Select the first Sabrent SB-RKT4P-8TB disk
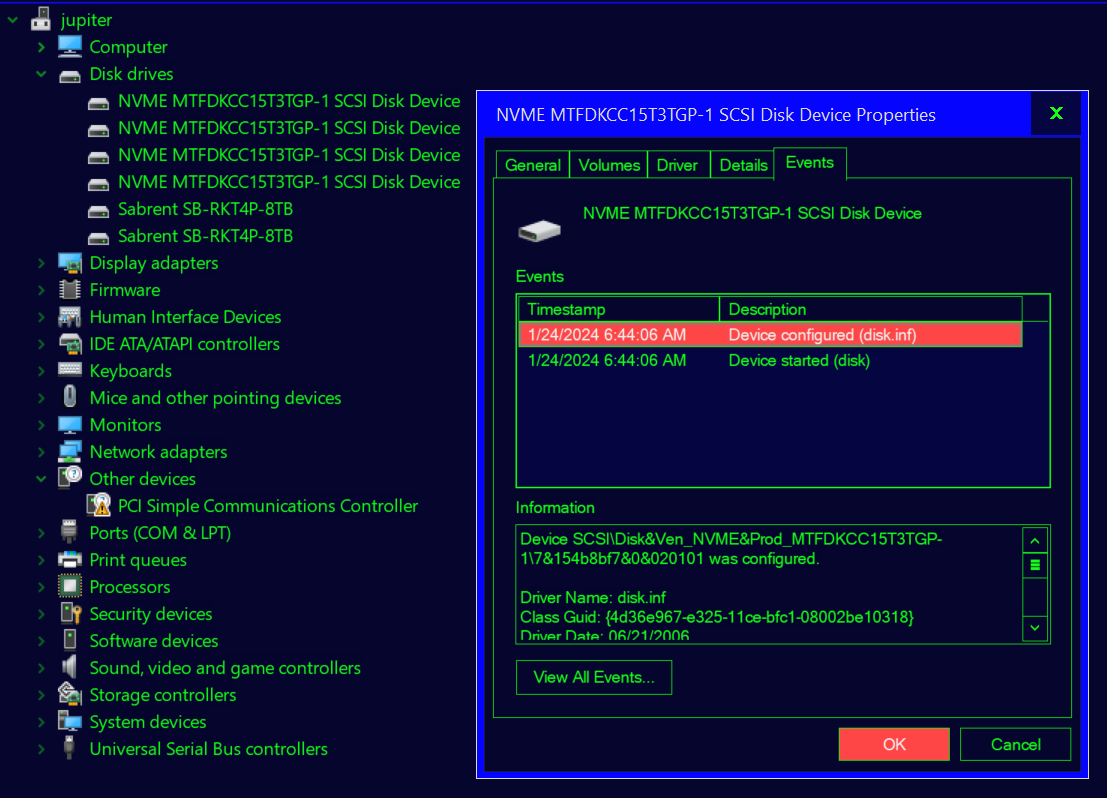This screenshot has height=798, width=1107. pos(205,209)
